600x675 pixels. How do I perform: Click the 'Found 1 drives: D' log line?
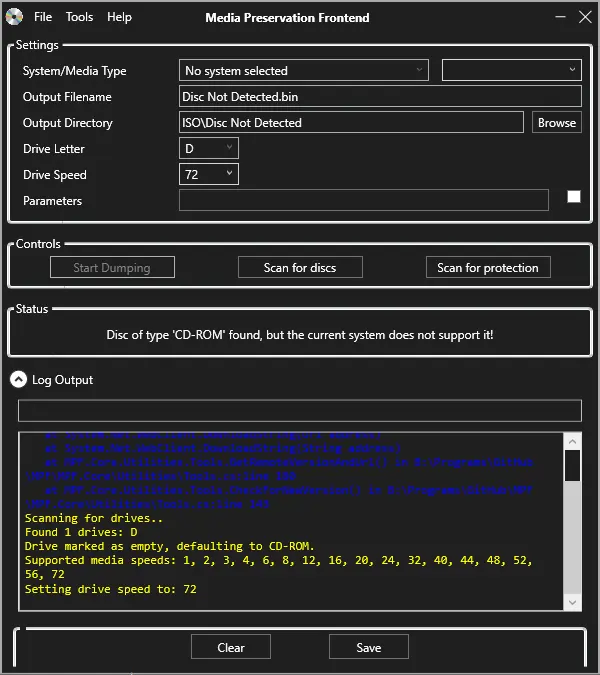(81, 532)
